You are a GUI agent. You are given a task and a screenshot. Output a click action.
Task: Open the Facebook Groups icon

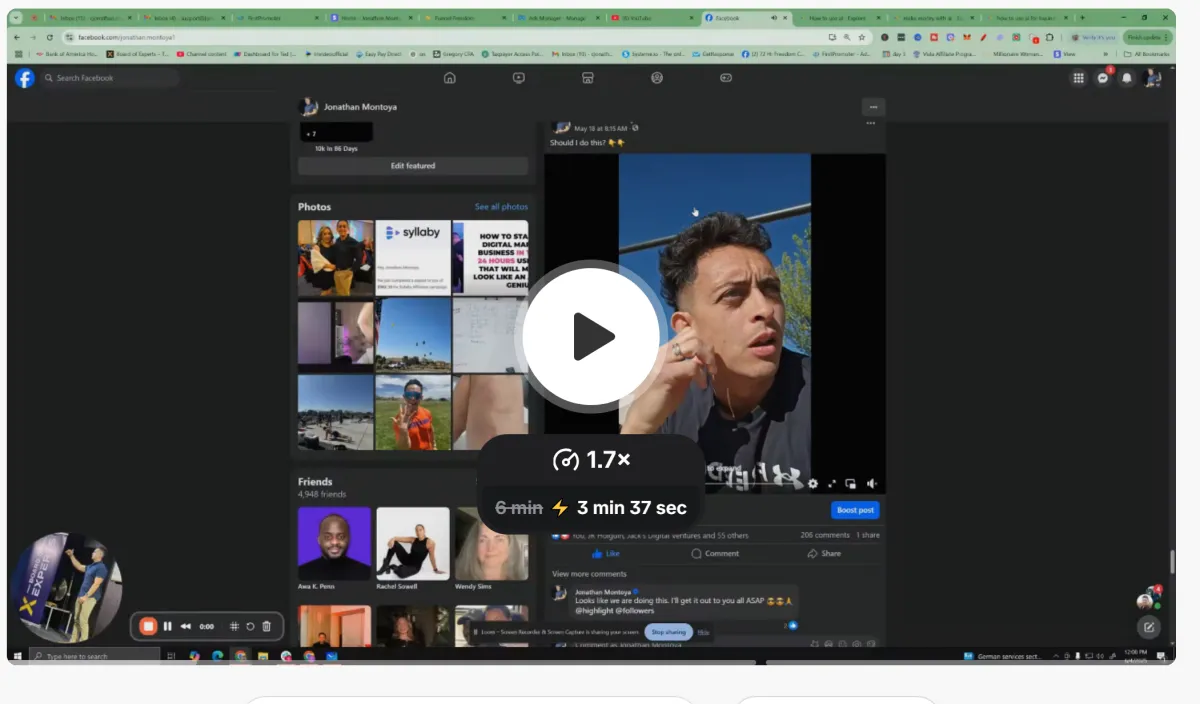[x=657, y=78]
